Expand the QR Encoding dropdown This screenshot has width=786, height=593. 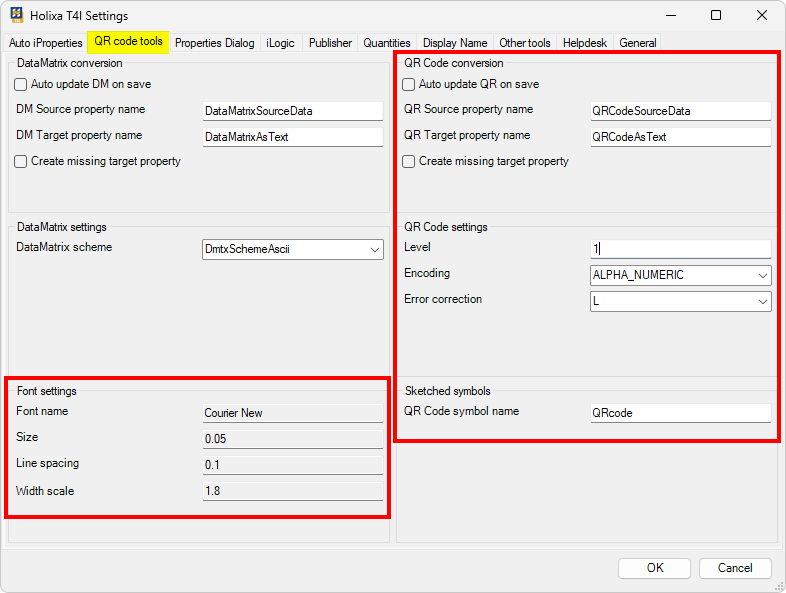[x=680, y=275]
